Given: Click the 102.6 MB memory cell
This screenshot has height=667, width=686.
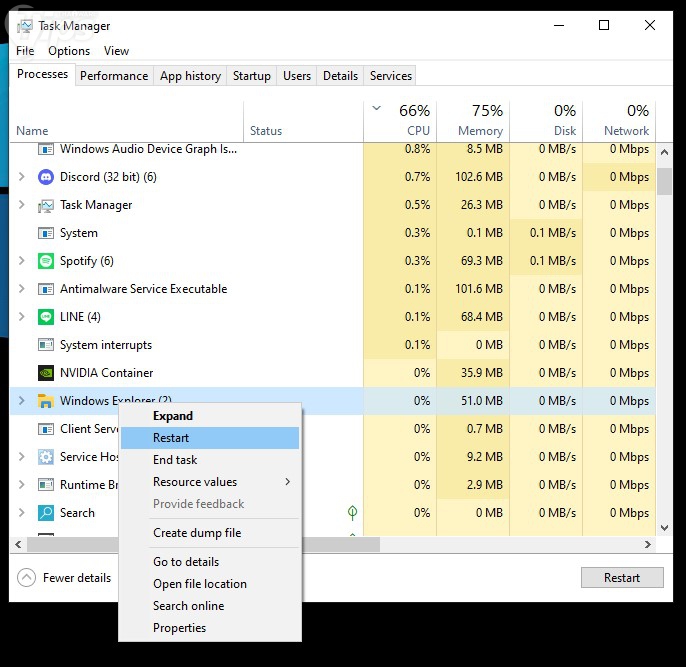Looking at the screenshot, I should [x=473, y=177].
